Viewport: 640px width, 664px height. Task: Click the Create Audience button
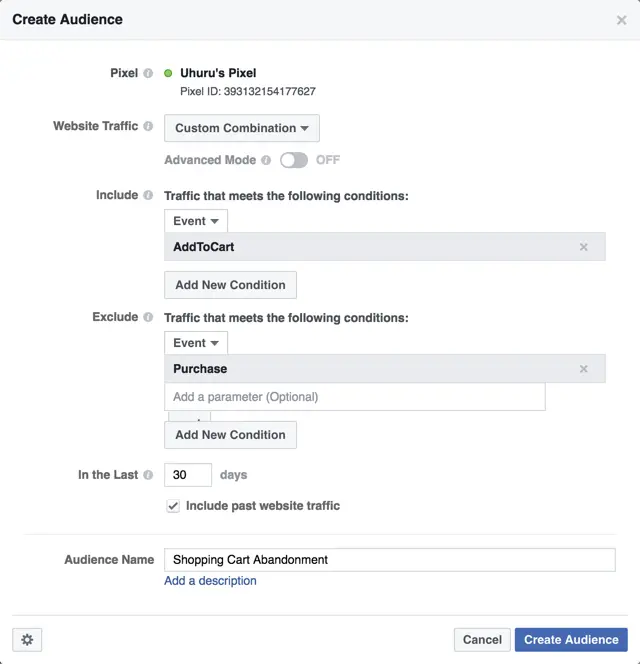click(571, 640)
